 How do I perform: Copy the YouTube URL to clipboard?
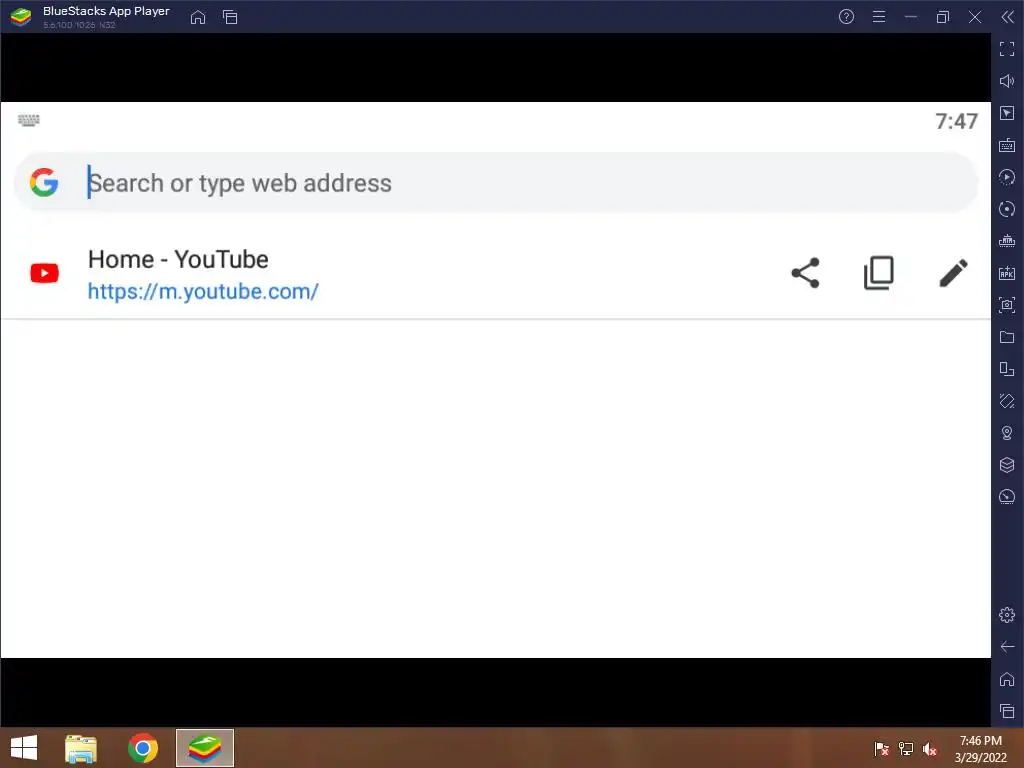tap(879, 273)
